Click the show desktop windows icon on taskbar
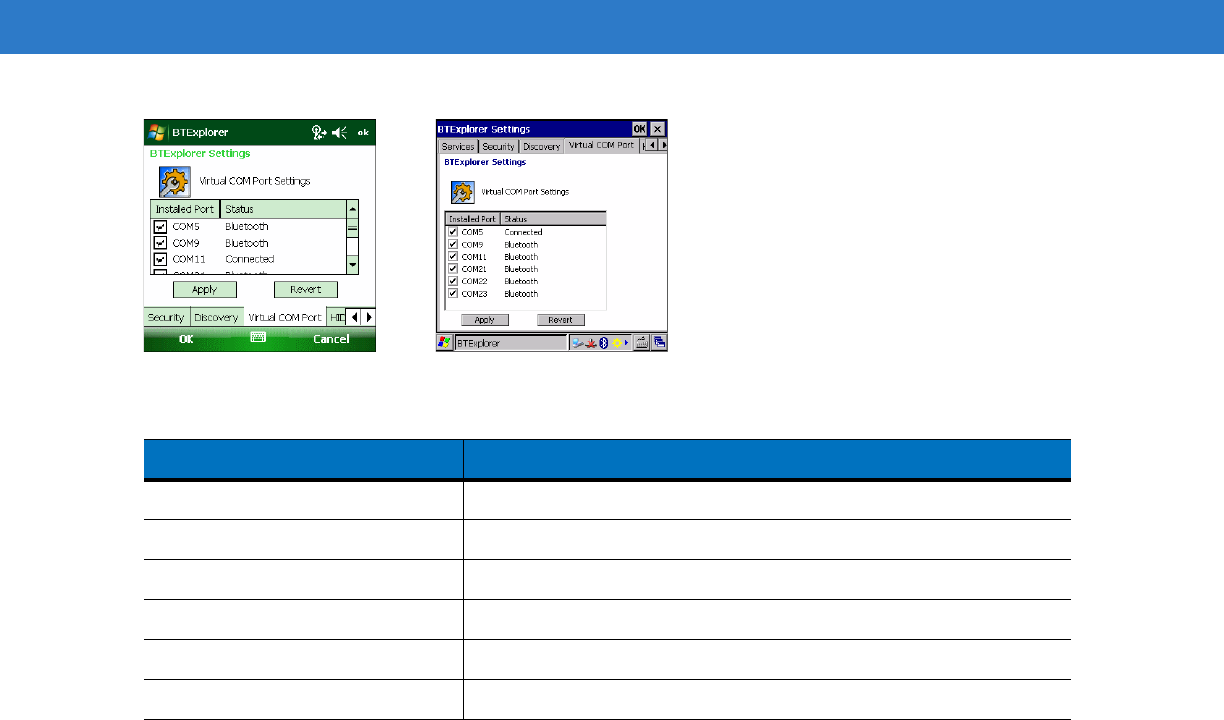This screenshot has height=720, width=1224. click(660, 342)
